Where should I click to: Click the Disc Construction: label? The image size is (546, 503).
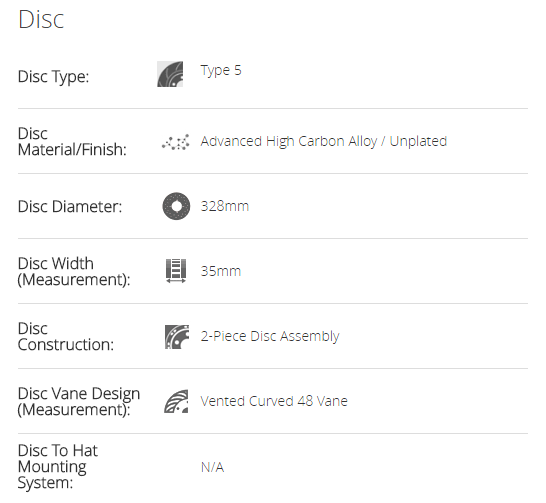coord(66,337)
